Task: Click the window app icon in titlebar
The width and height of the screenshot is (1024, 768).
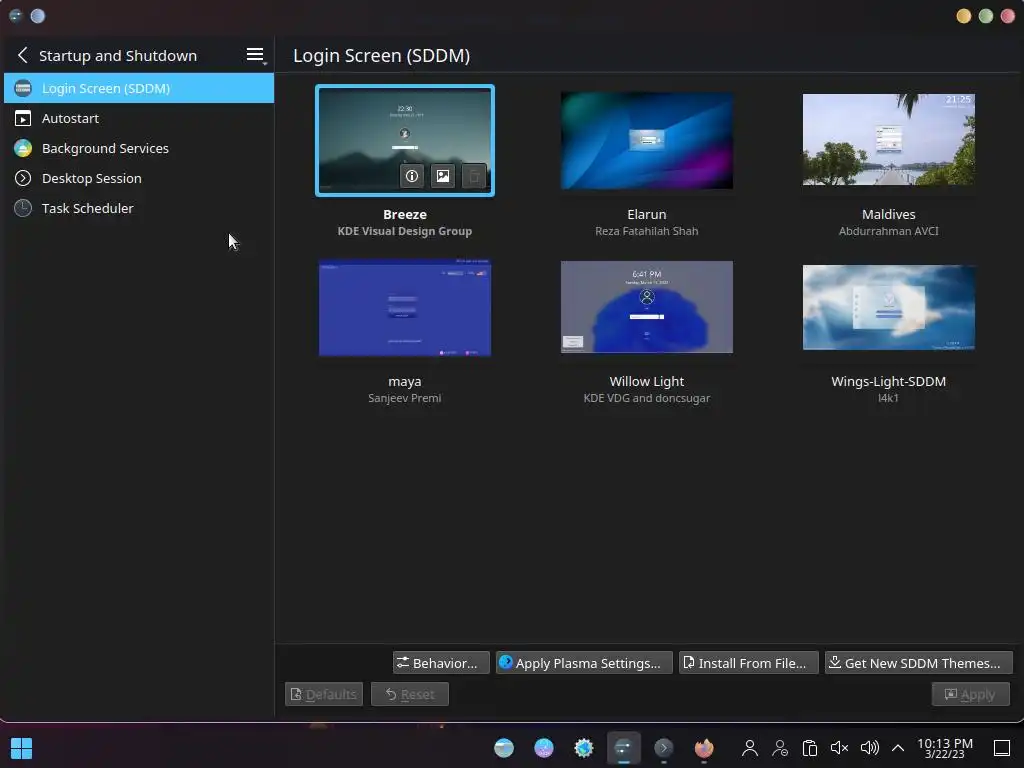Action: pos(16,16)
